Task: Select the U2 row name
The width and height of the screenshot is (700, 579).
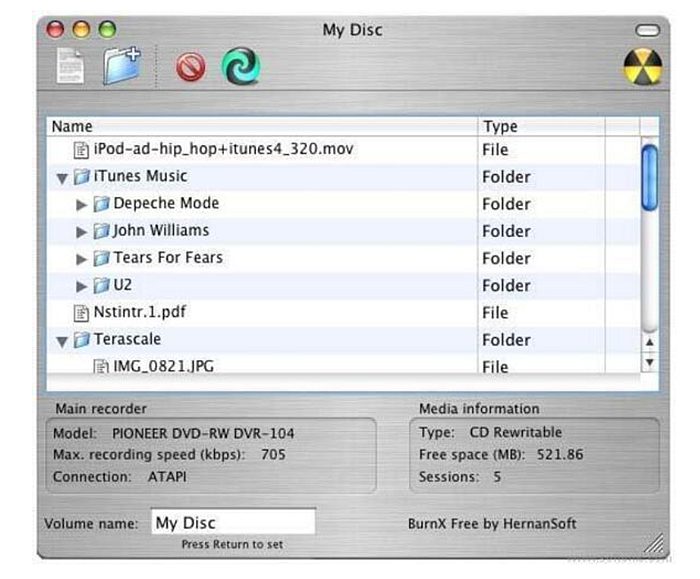Action: coord(123,285)
